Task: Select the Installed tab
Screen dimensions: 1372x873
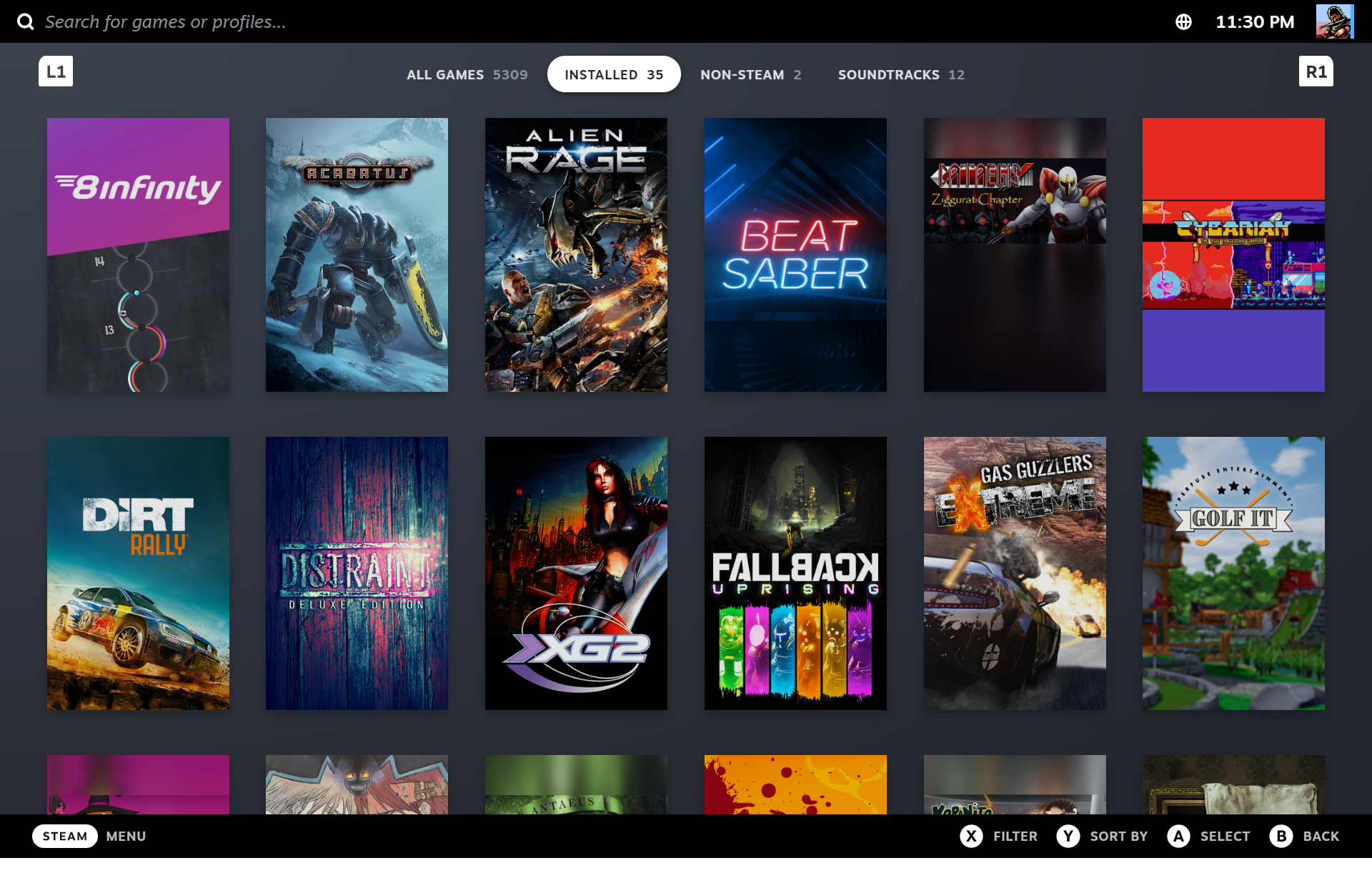Action: pyautogui.click(x=614, y=74)
